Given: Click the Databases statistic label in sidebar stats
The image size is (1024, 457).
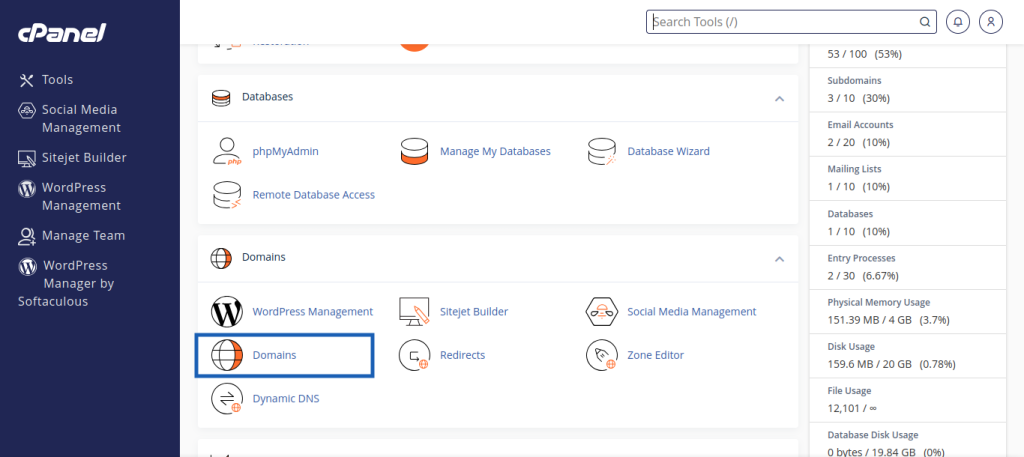Looking at the screenshot, I should point(850,213).
